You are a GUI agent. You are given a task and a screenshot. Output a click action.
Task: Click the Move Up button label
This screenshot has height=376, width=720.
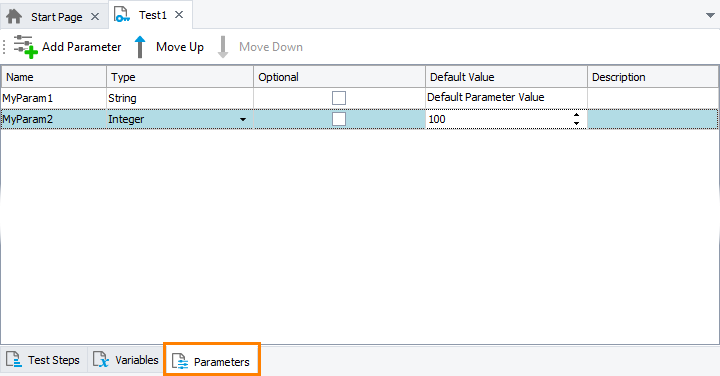[180, 47]
